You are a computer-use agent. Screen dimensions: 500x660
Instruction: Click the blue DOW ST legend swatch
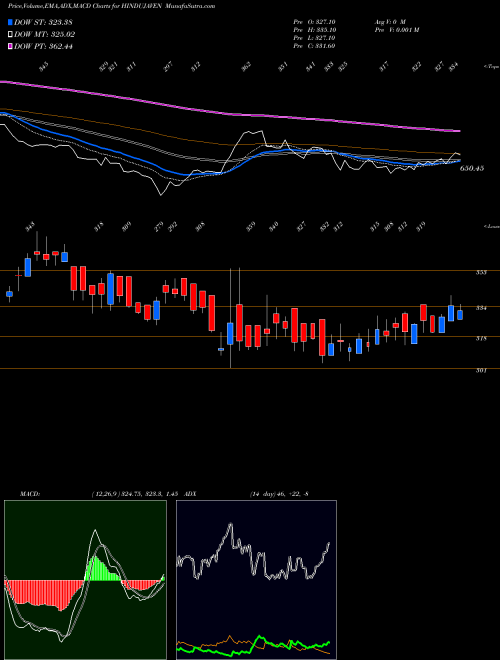pos(11,22)
